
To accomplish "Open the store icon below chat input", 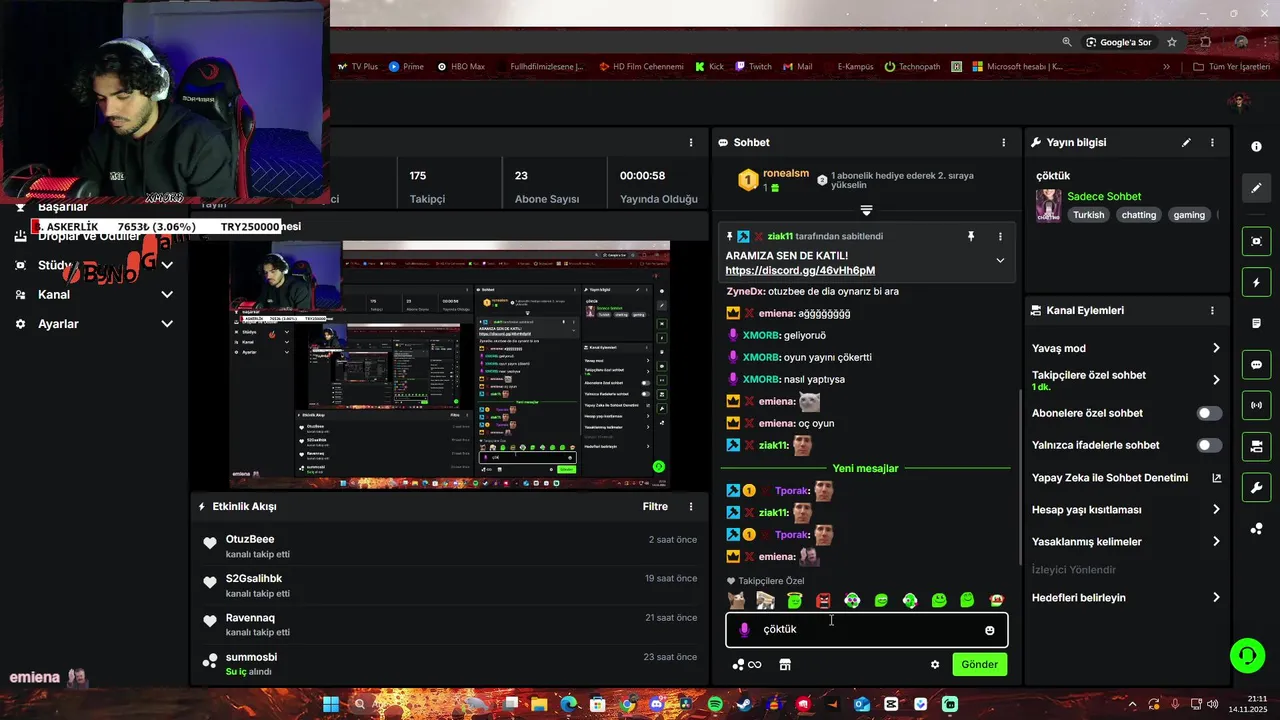I will [x=785, y=665].
